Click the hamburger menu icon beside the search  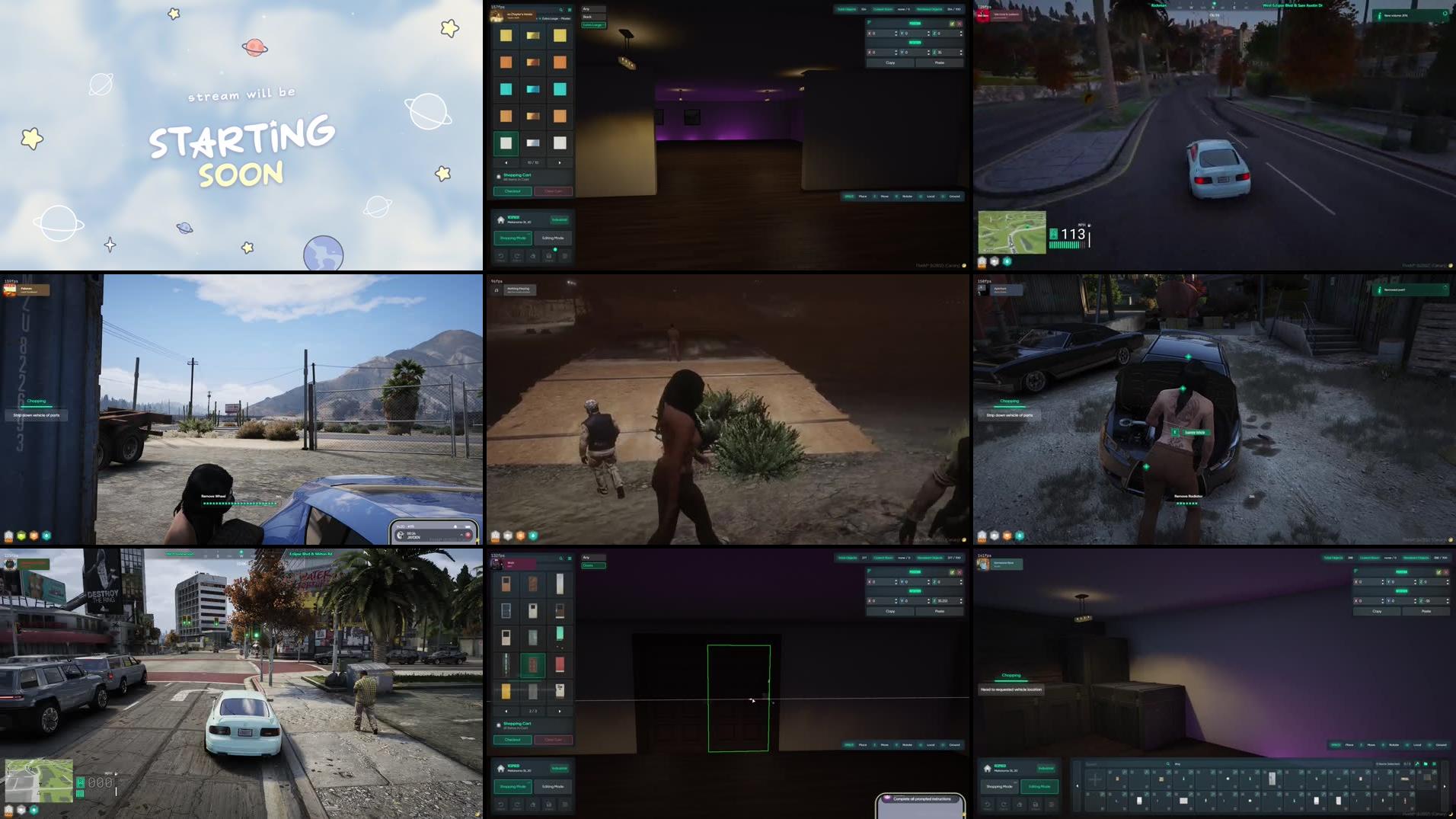click(x=570, y=10)
